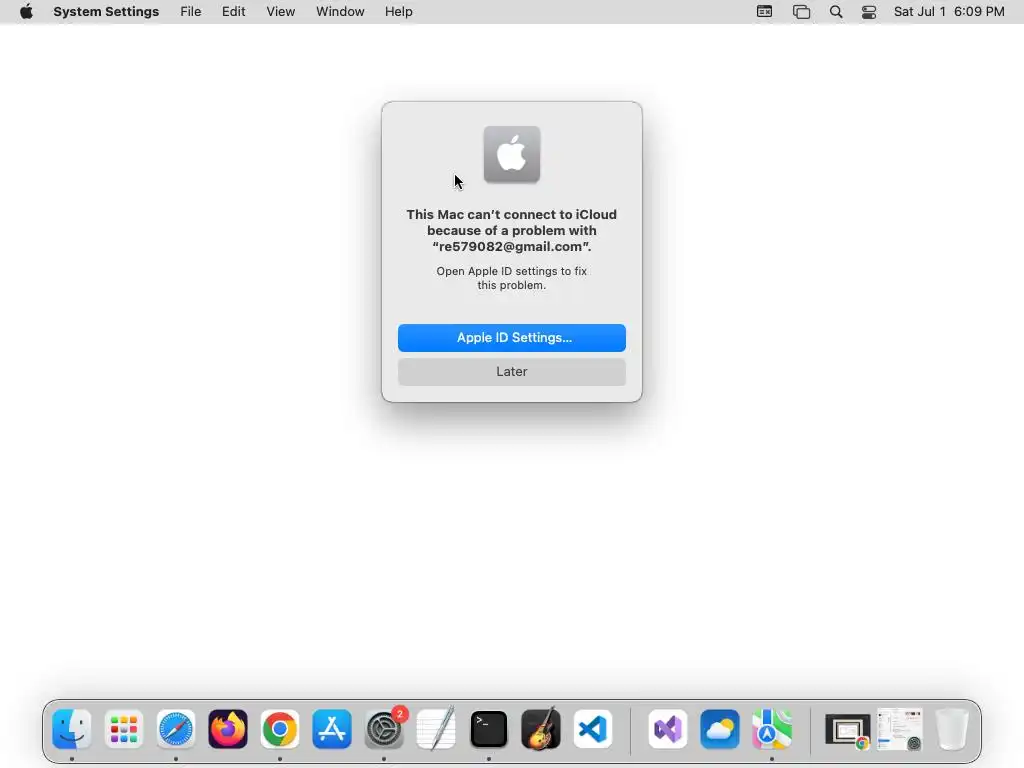Launch Maps from the Dock
Viewport: 1024px width, 768px height.
[771, 729]
